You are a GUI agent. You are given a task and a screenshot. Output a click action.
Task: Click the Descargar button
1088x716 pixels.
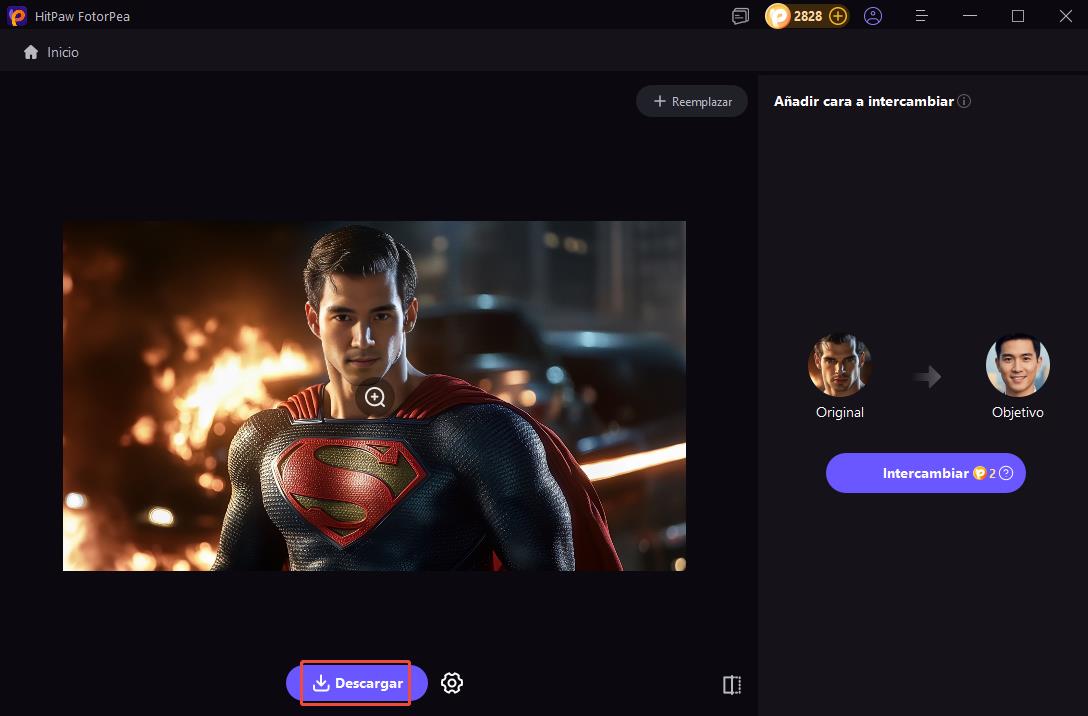(x=357, y=683)
